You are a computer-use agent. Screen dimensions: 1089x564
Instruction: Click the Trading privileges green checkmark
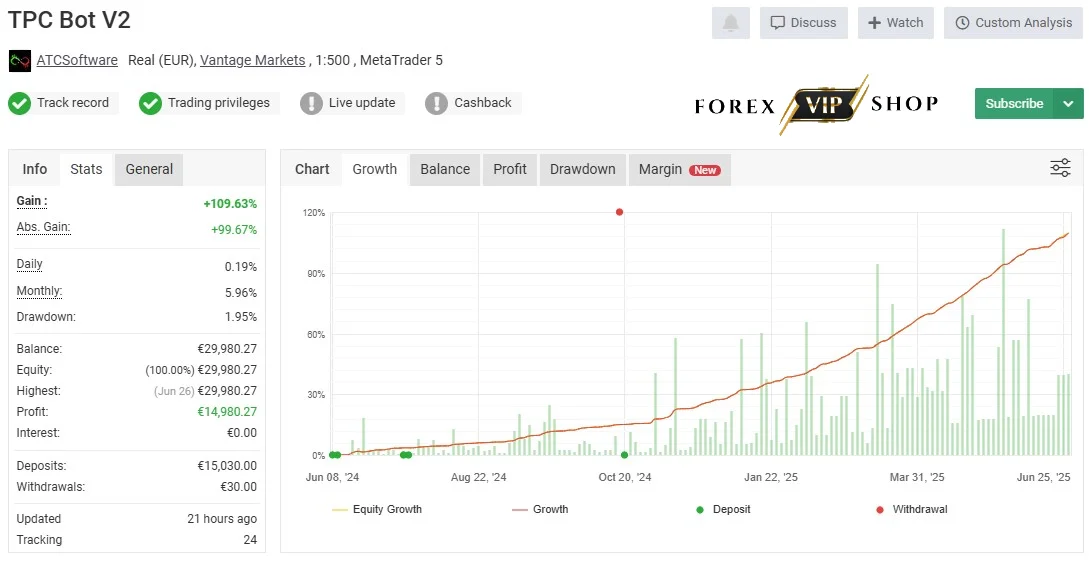point(150,103)
